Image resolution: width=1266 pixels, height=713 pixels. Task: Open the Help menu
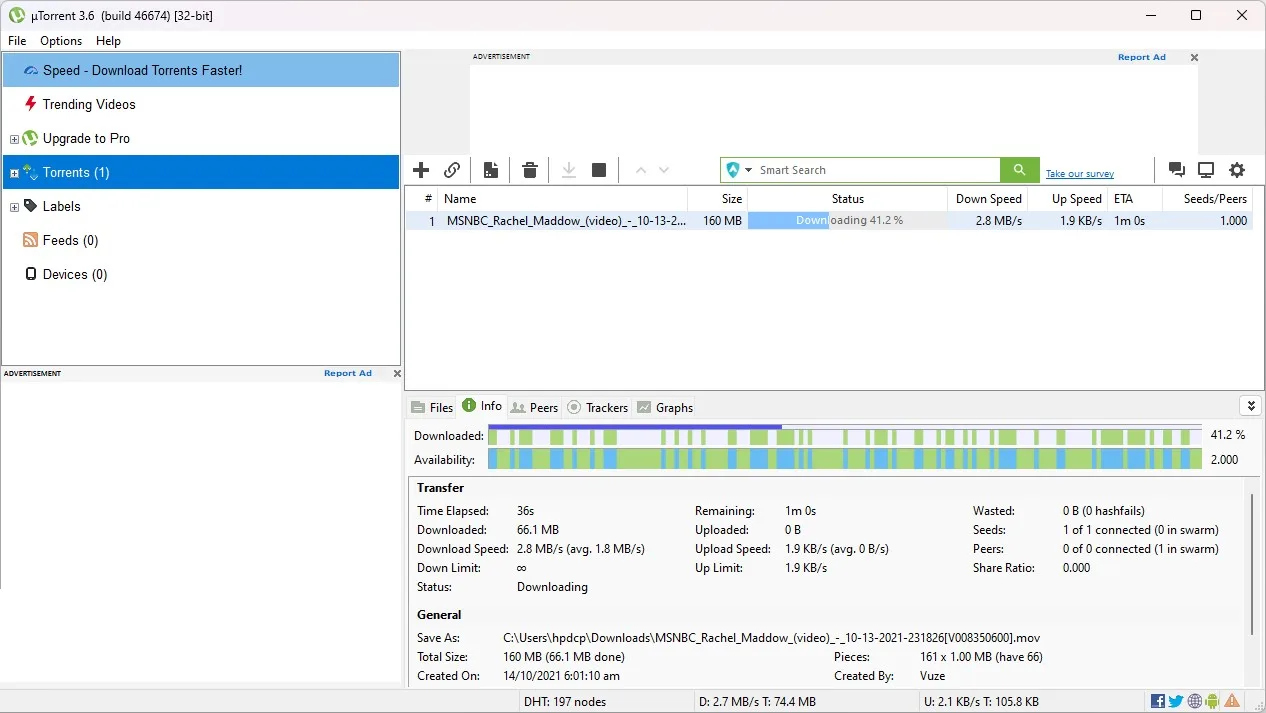[x=108, y=41]
